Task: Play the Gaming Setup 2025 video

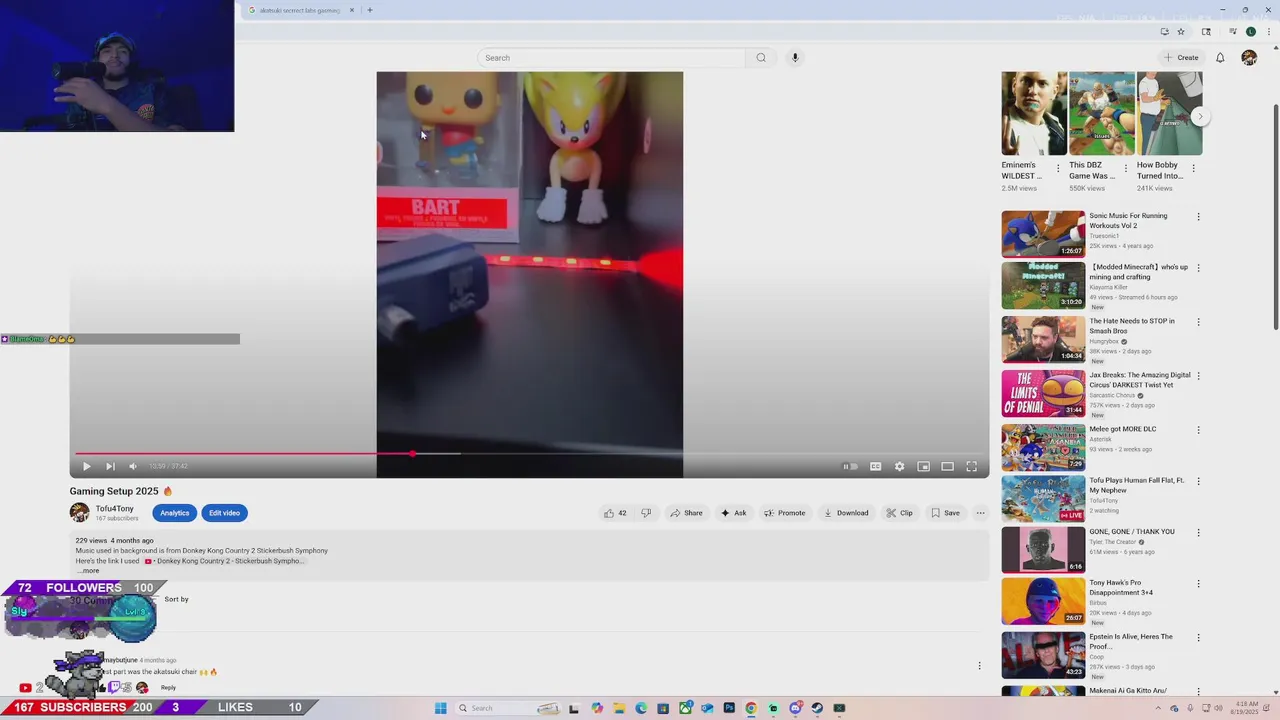Action: [86, 466]
